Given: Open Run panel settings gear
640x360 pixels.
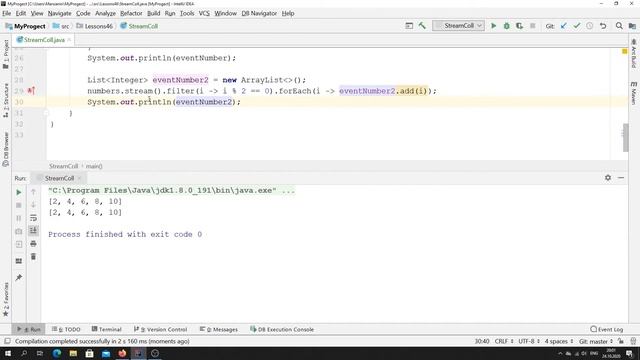Looking at the screenshot, I should (x=608, y=178).
